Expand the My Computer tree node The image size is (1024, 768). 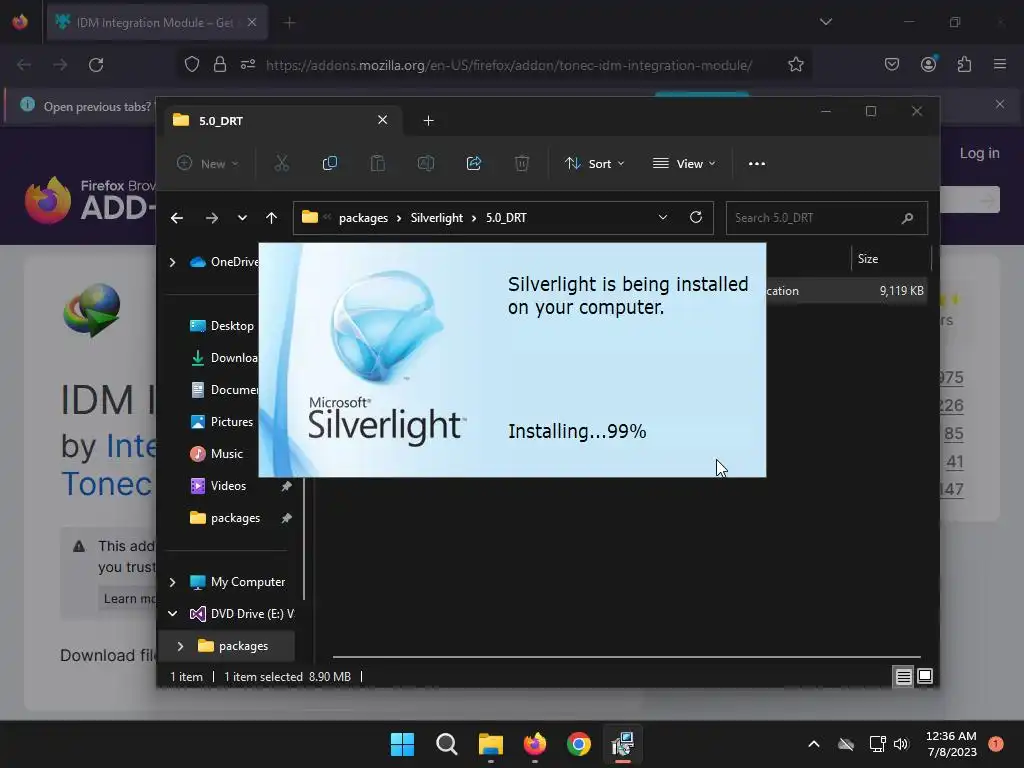pyautogui.click(x=172, y=582)
